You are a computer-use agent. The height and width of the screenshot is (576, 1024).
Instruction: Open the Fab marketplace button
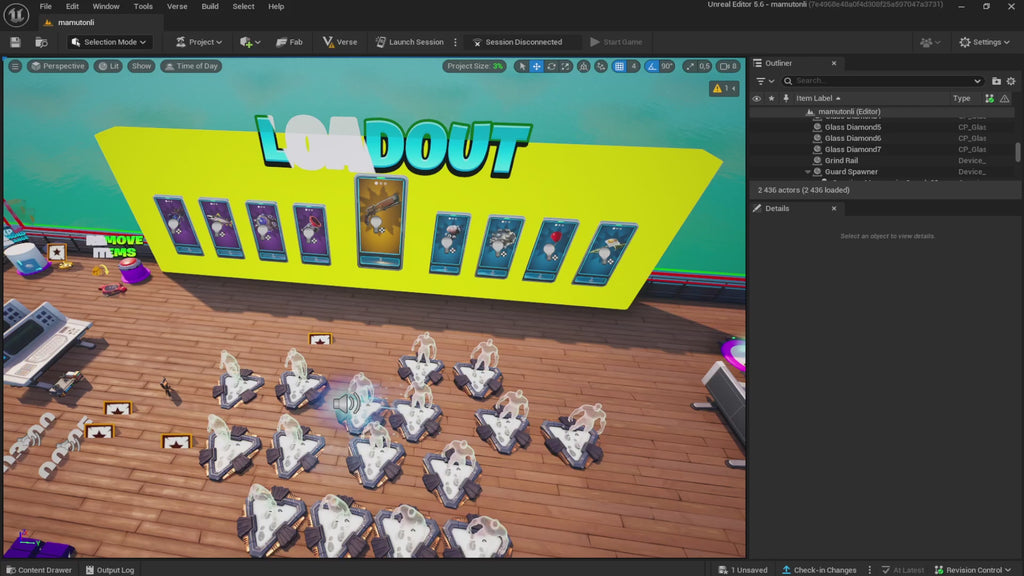tap(289, 42)
